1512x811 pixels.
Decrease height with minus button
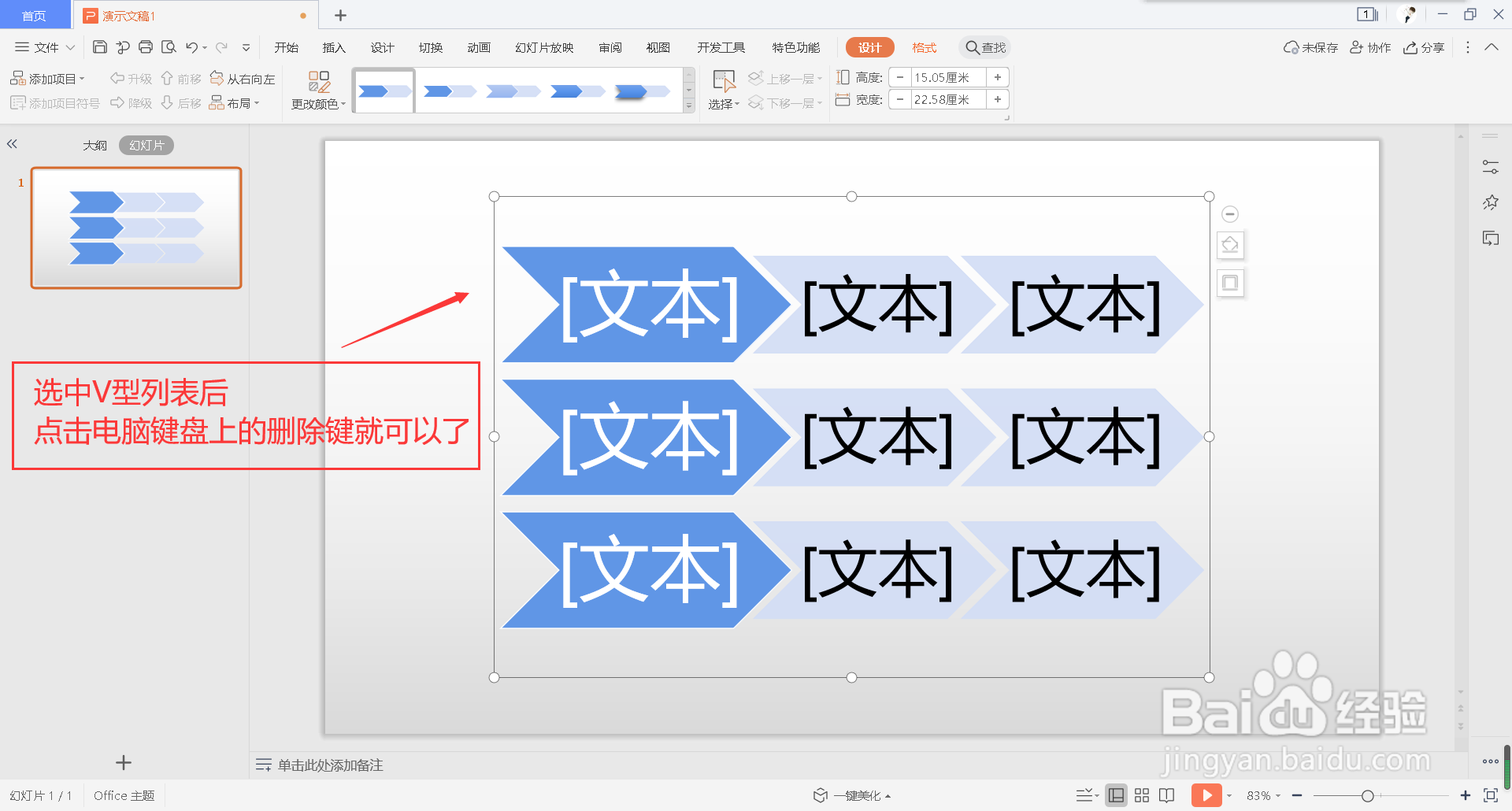[900, 77]
